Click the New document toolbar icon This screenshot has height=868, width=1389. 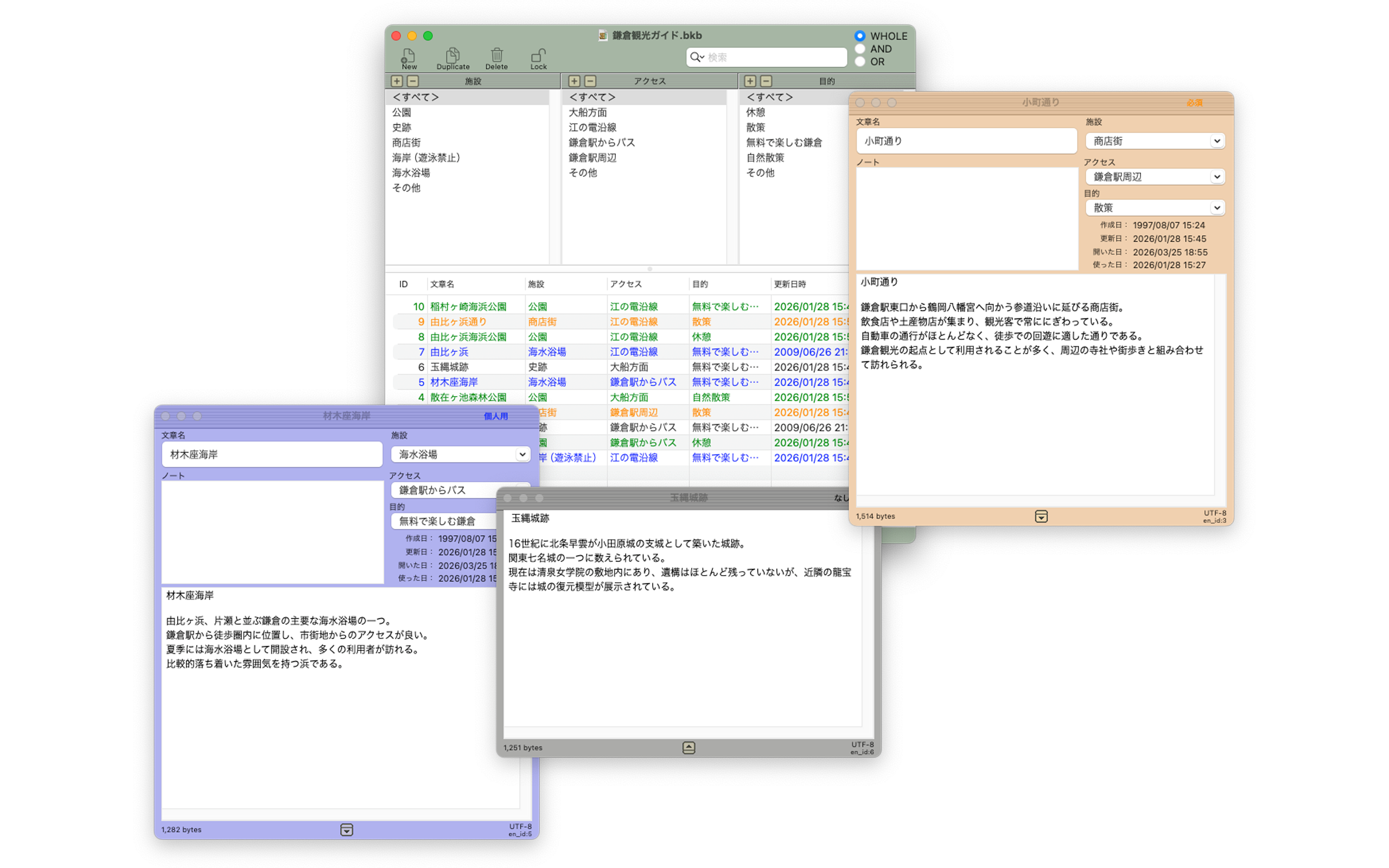(x=408, y=56)
